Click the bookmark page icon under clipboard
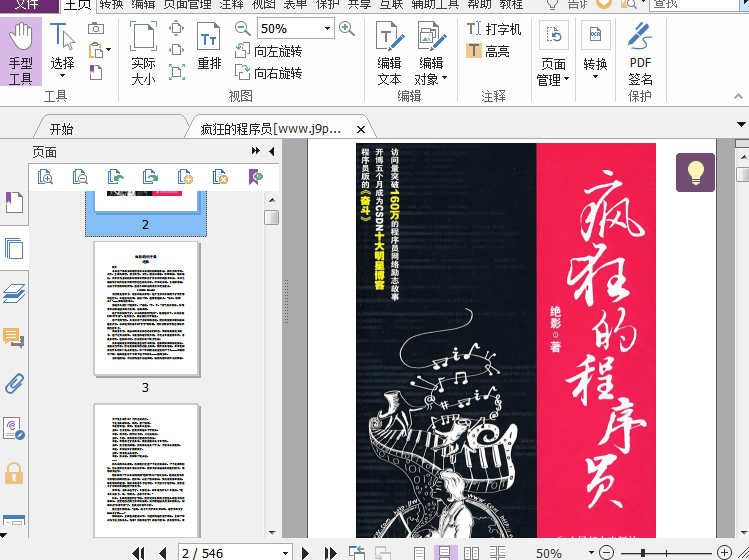This screenshot has height=560, width=749. point(96,72)
